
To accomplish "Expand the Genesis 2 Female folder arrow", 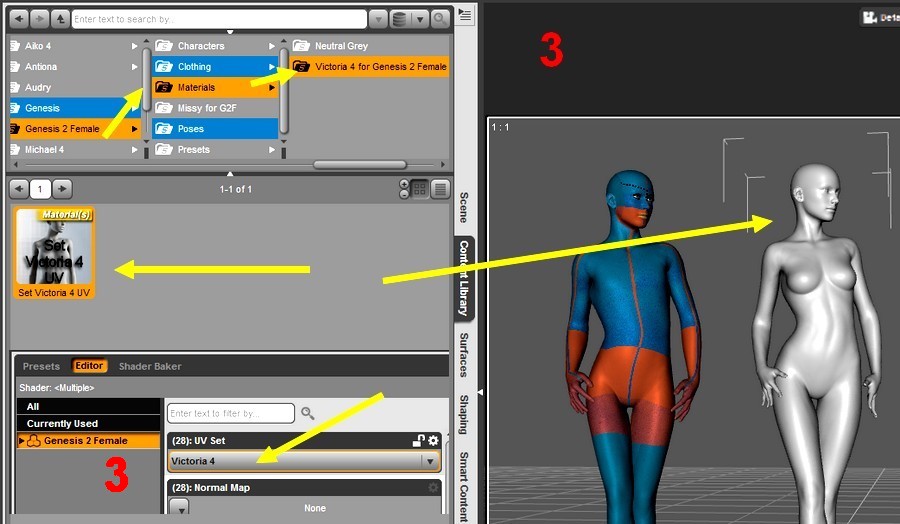I will click(134, 129).
